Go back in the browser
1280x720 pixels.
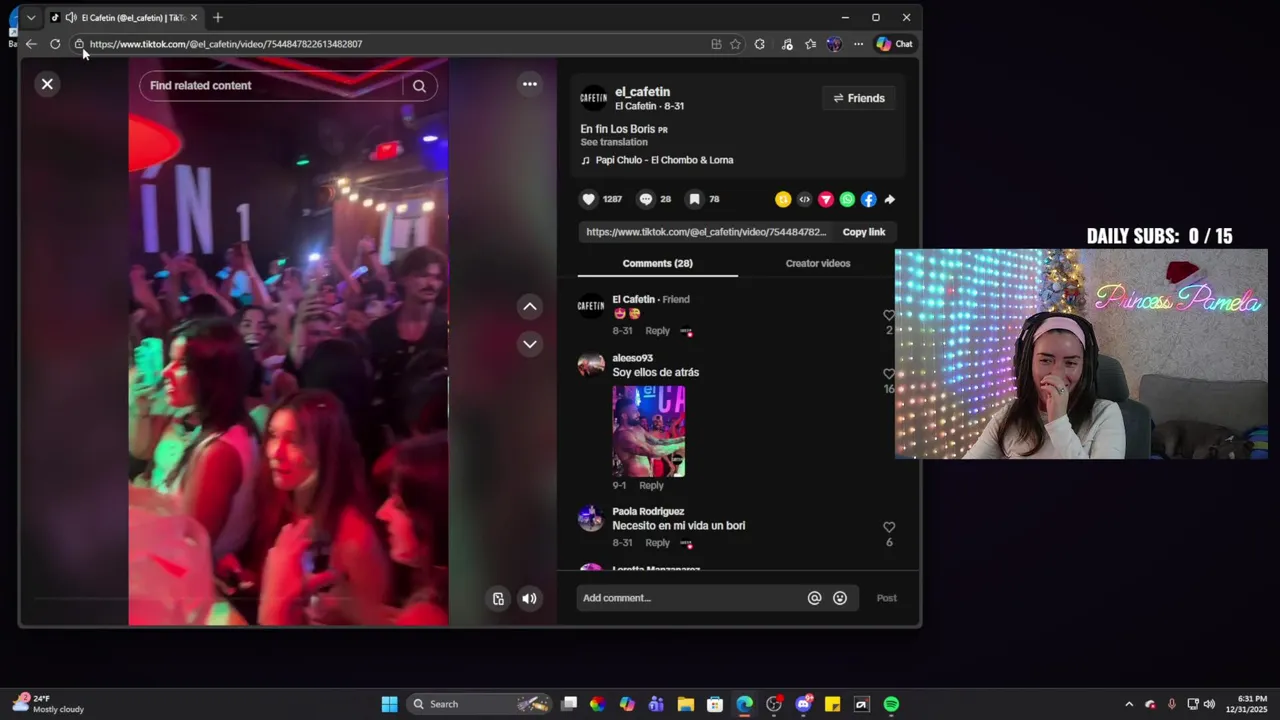[x=31, y=44]
